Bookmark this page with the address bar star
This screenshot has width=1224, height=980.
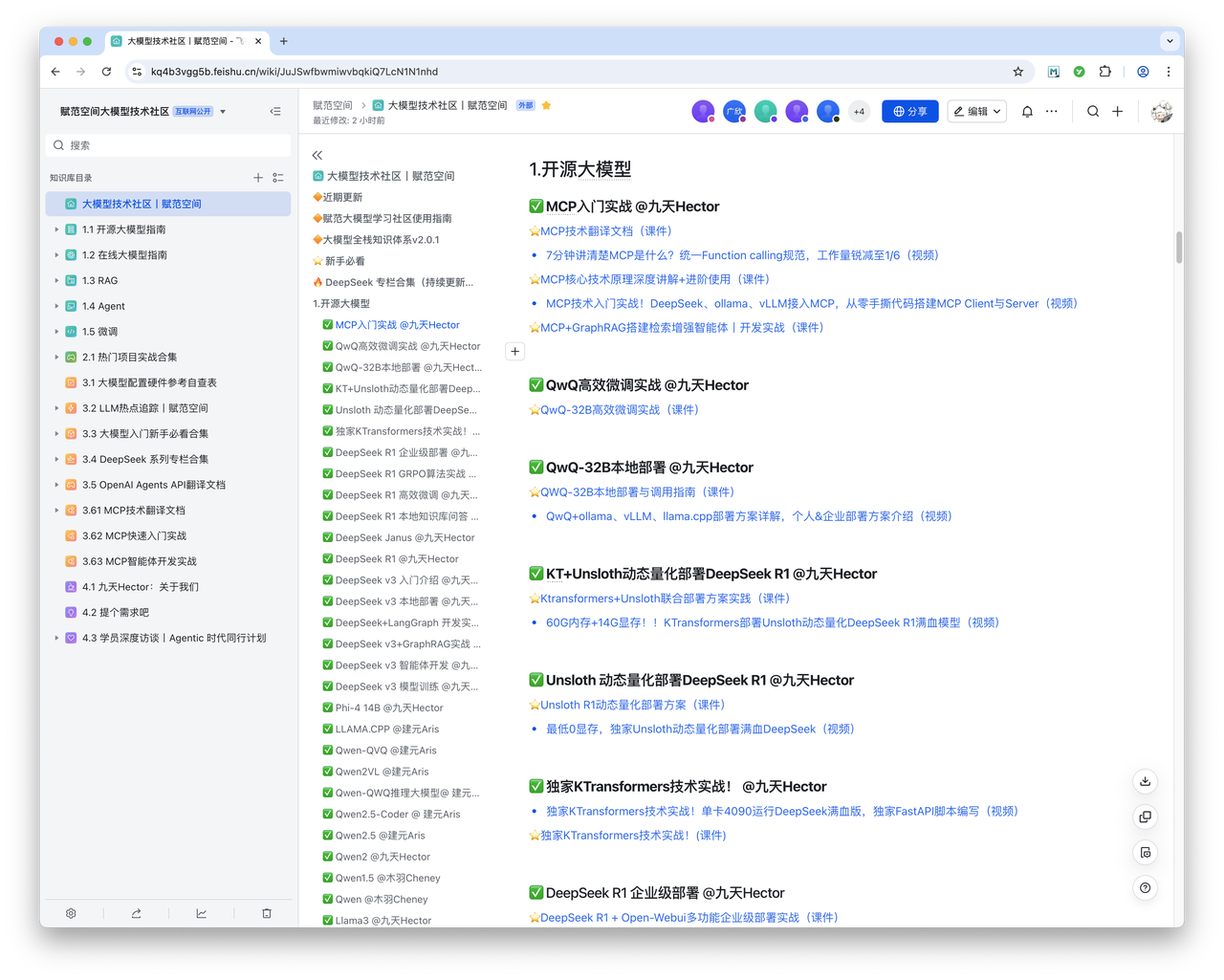pos(1018,72)
